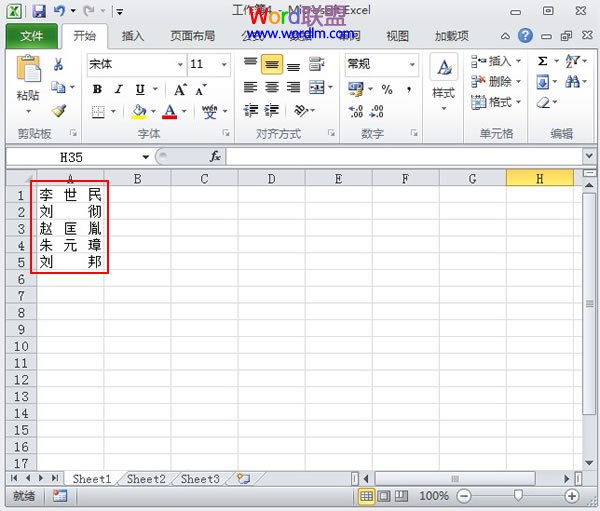Toggle Bold formatting
This screenshot has width=600, height=511.
point(98,90)
